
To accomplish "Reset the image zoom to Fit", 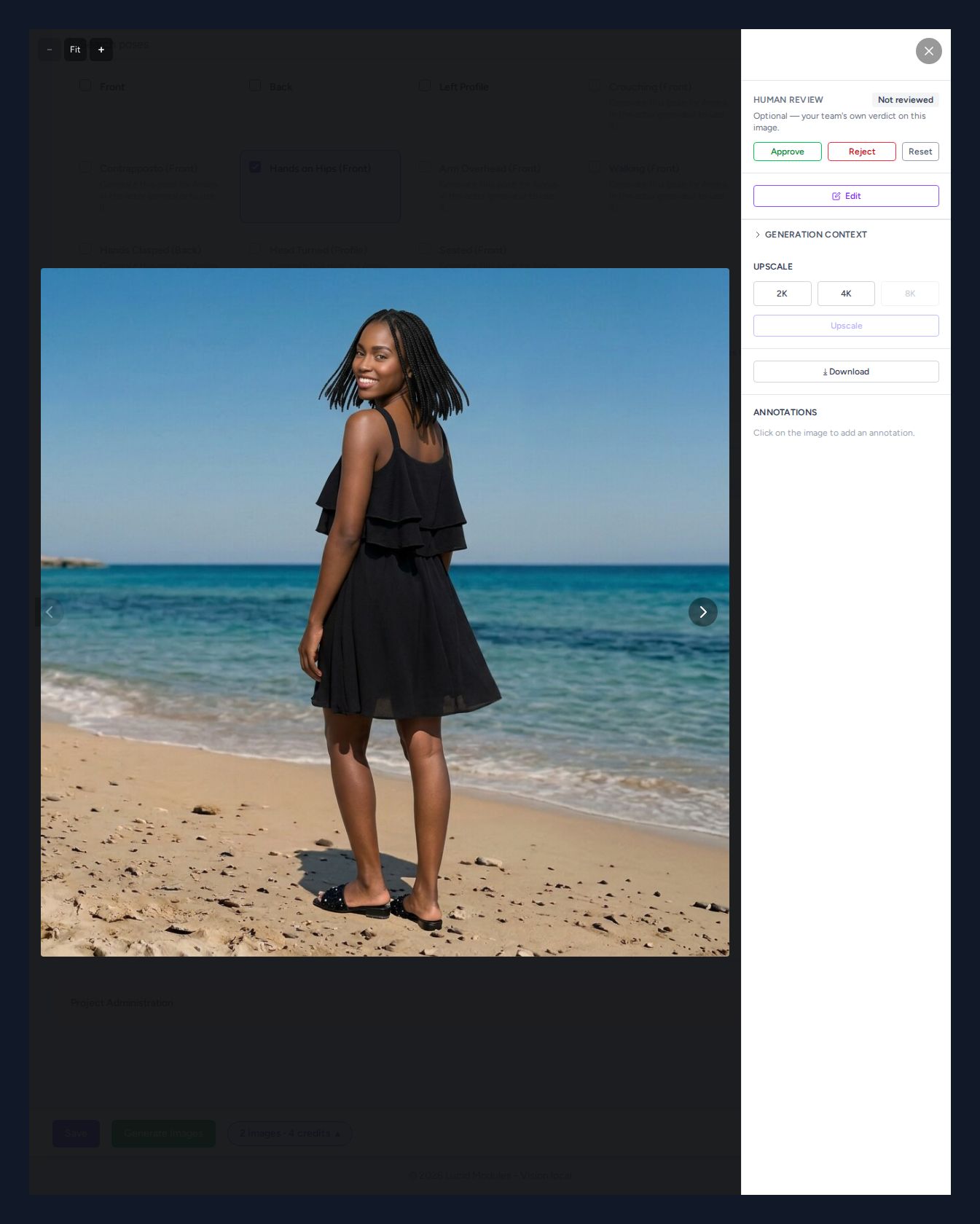I will tap(75, 50).
